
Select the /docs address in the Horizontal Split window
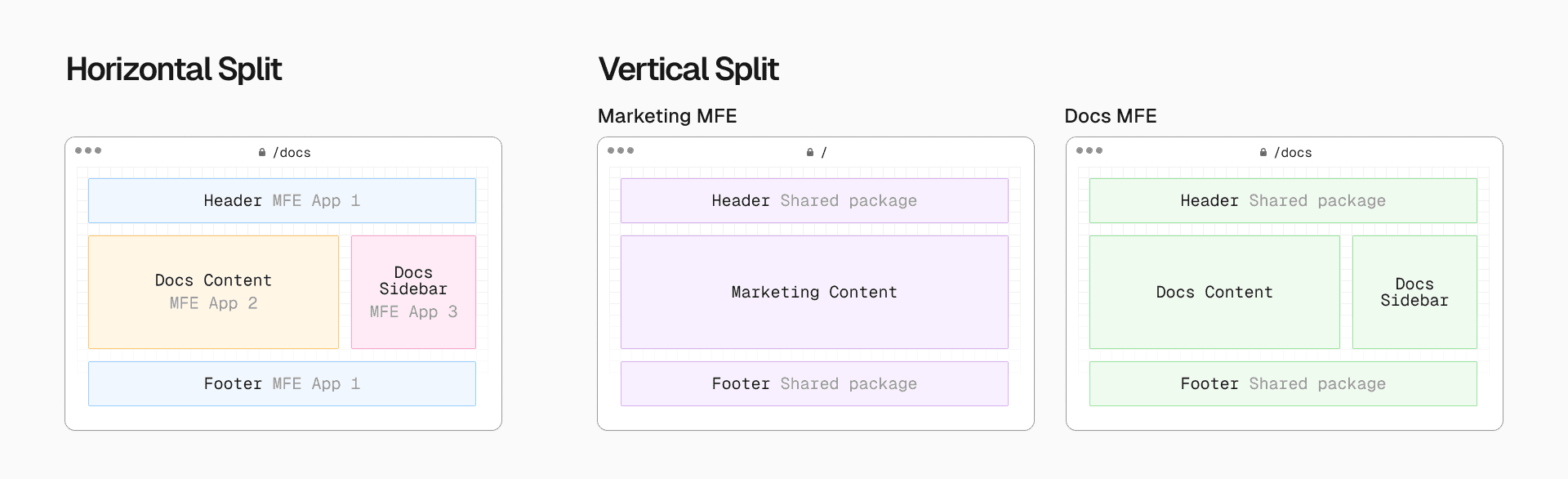click(x=292, y=153)
